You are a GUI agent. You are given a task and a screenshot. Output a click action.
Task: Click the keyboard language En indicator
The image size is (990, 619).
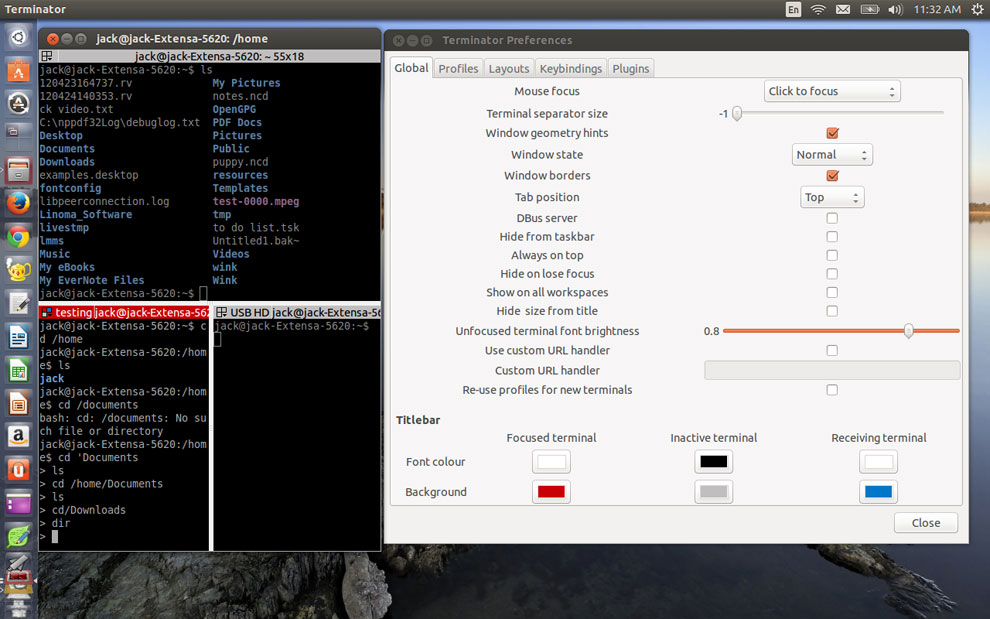click(793, 9)
